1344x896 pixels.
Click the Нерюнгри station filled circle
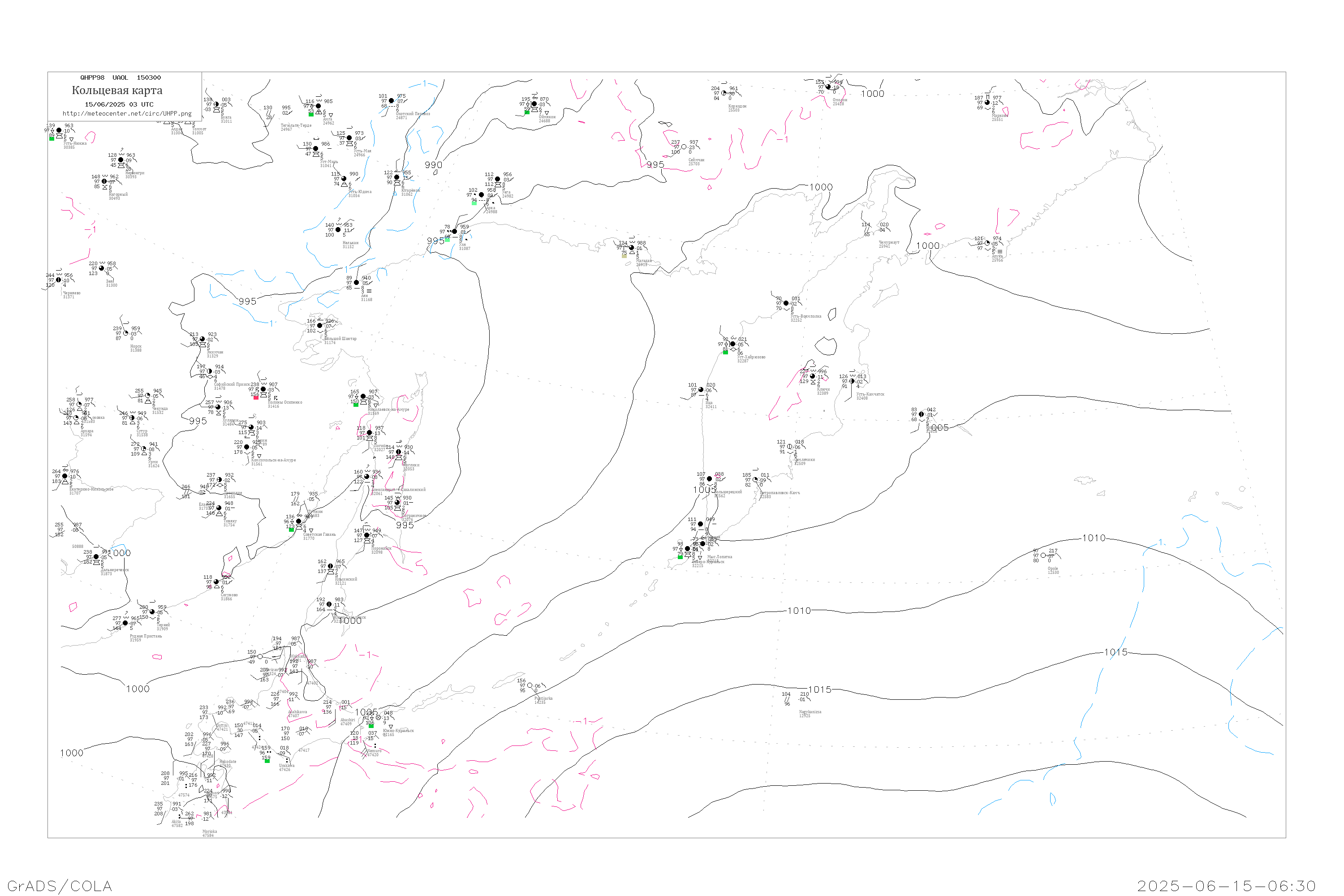[x=121, y=160]
